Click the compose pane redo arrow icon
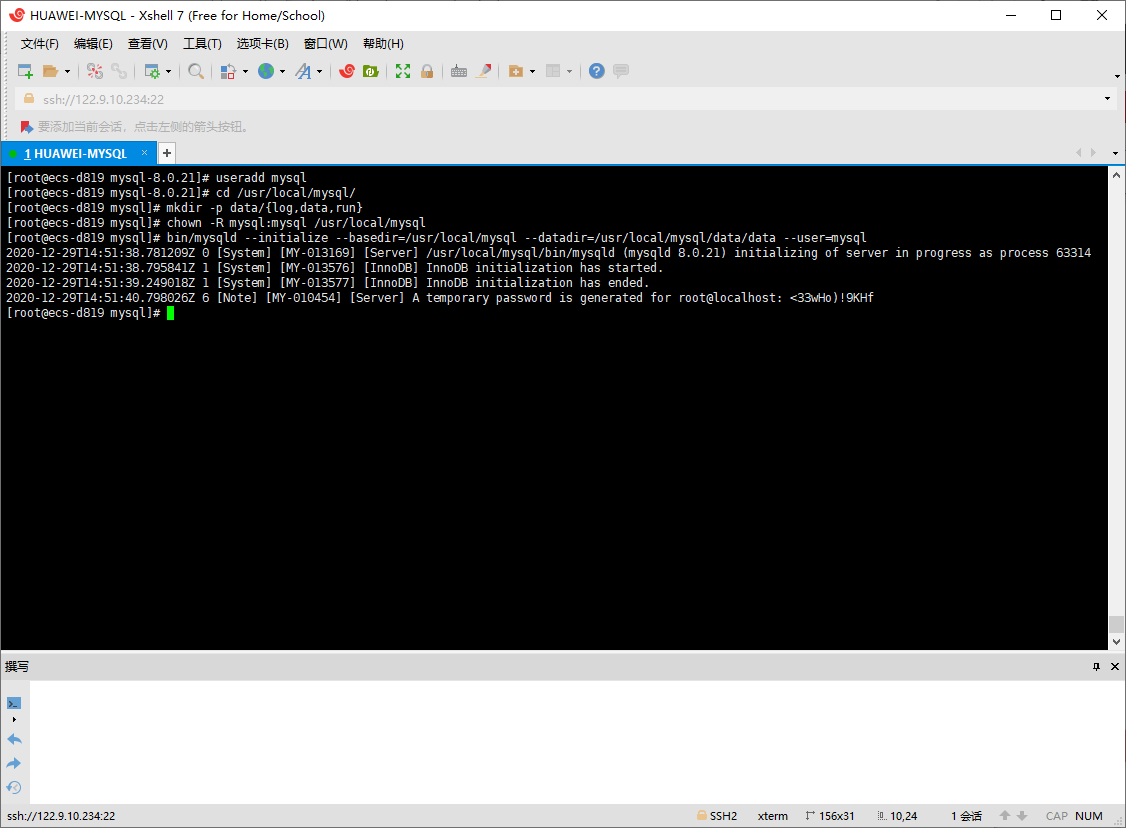 (x=14, y=763)
